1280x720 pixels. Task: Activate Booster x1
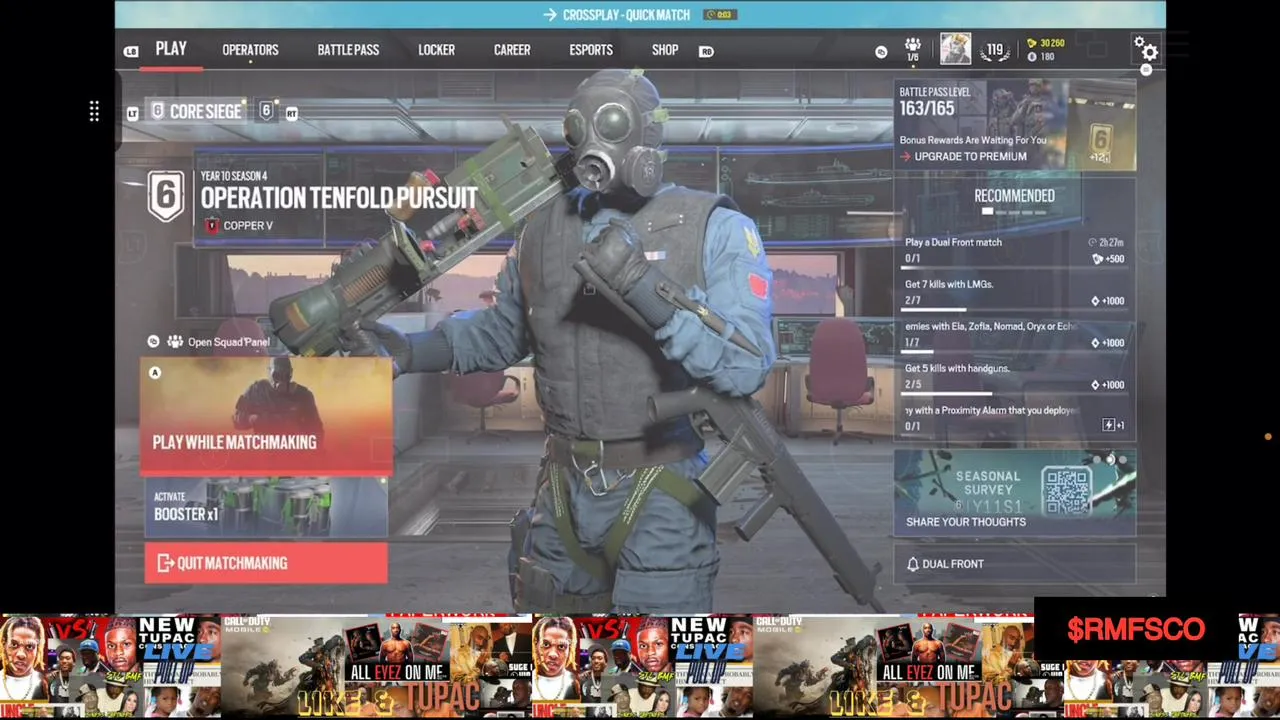pyautogui.click(x=266, y=506)
